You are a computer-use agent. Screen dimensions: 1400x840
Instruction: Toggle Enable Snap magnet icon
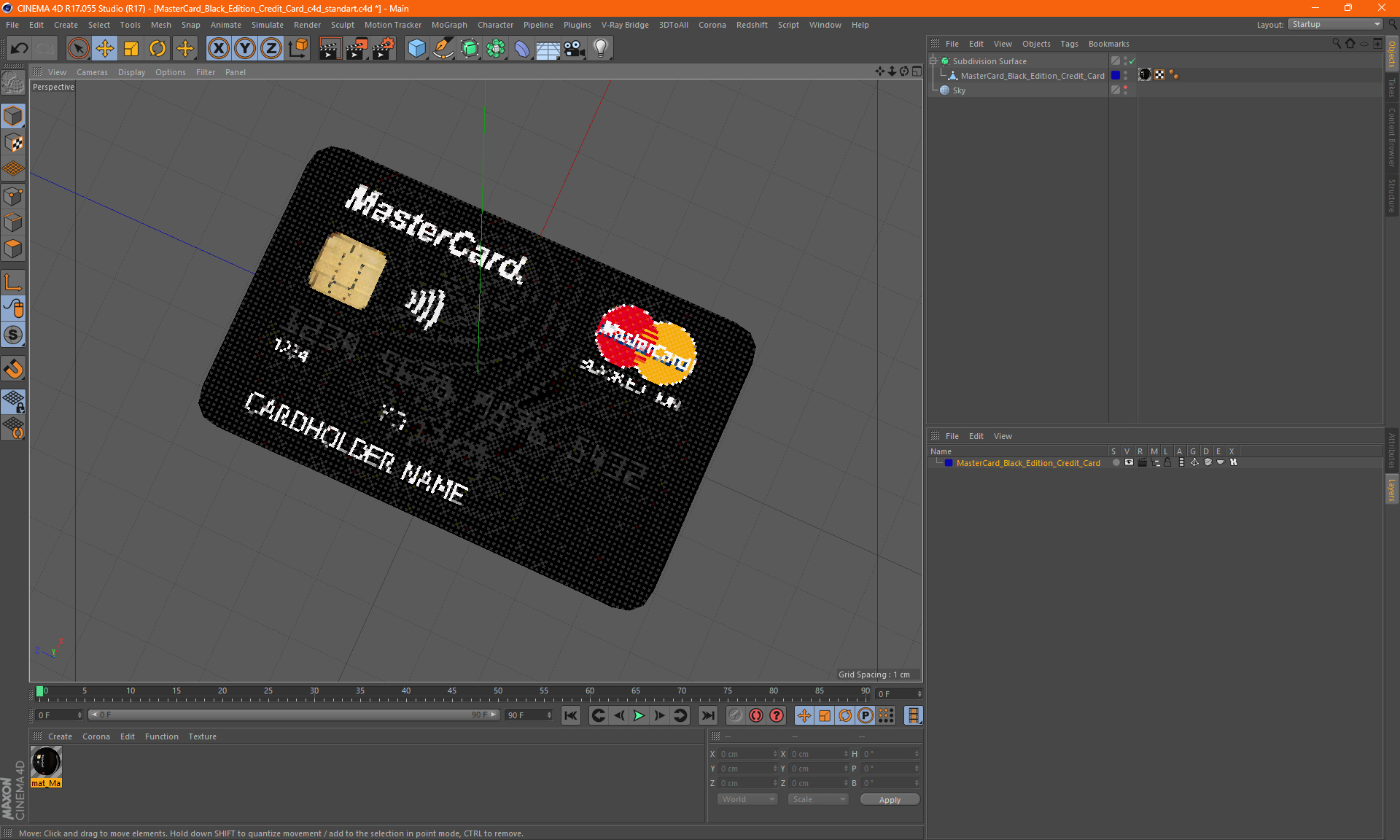[x=13, y=369]
